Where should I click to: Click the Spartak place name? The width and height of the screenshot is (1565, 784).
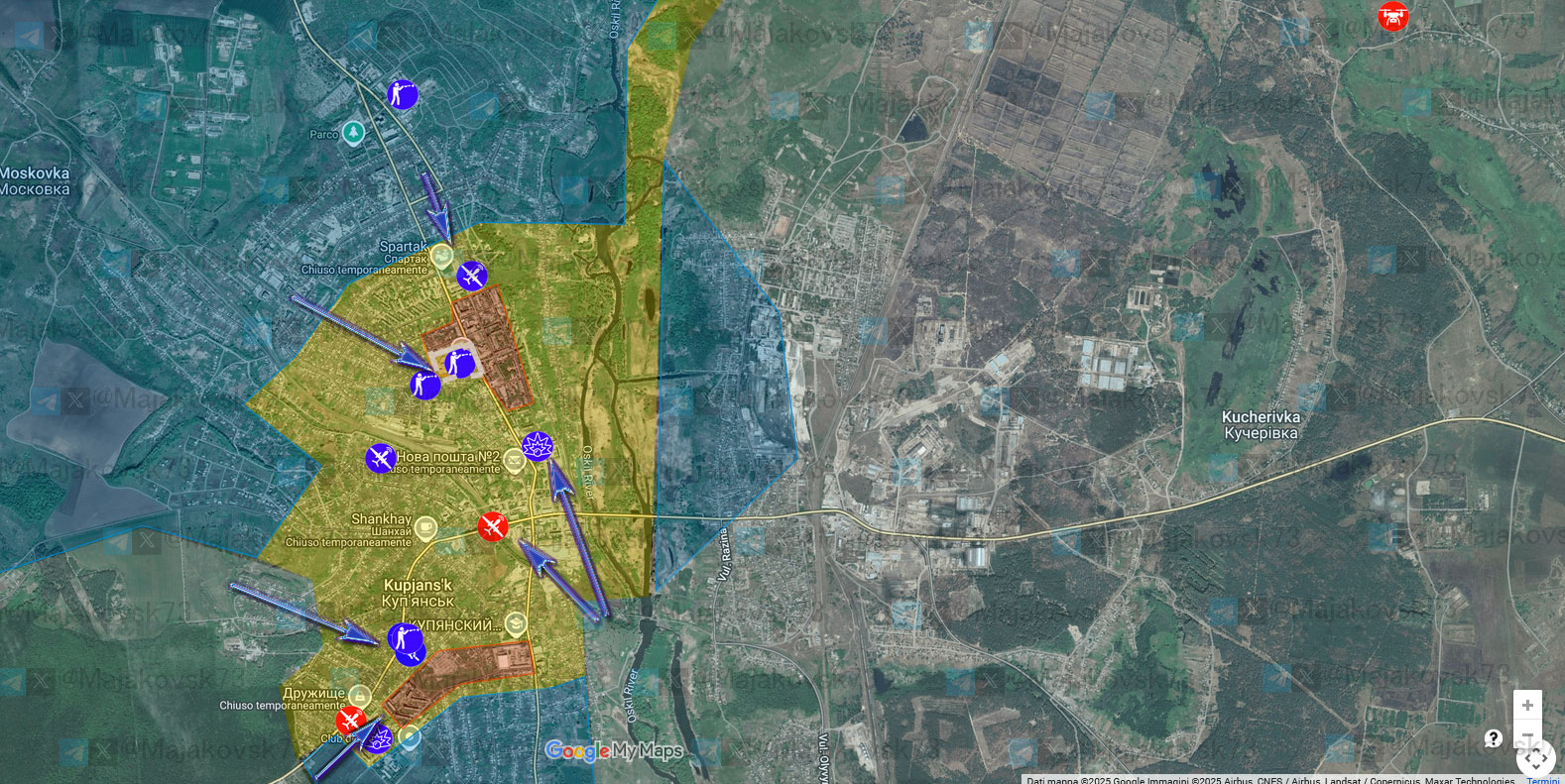[403, 247]
